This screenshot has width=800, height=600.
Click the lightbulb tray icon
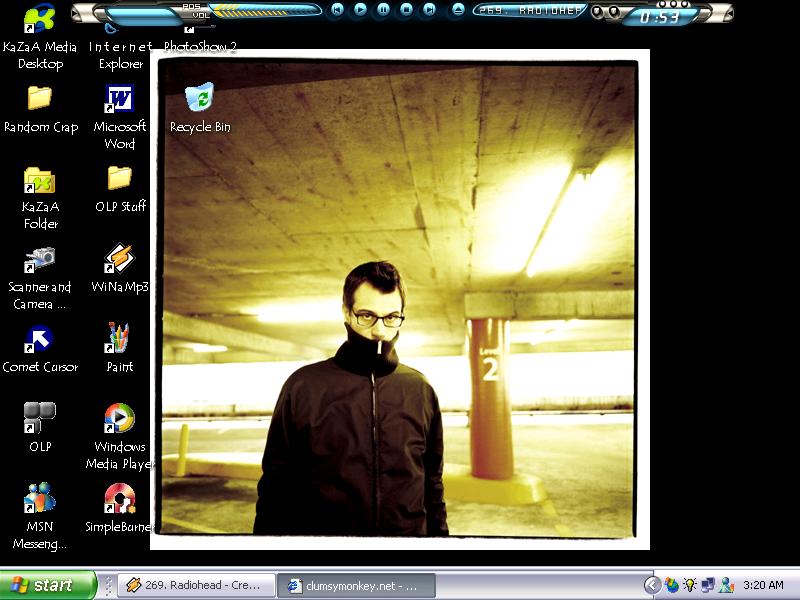pos(690,585)
